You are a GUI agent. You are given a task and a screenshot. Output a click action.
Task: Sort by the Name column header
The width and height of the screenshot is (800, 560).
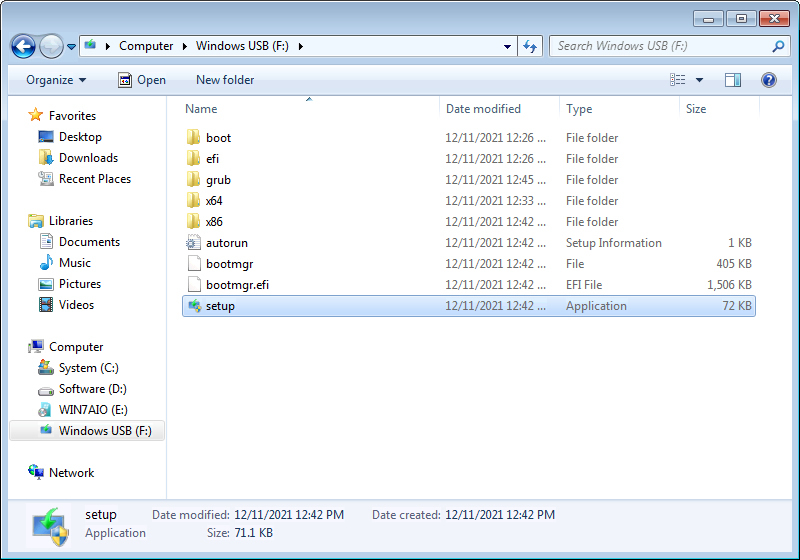pyautogui.click(x=201, y=109)
